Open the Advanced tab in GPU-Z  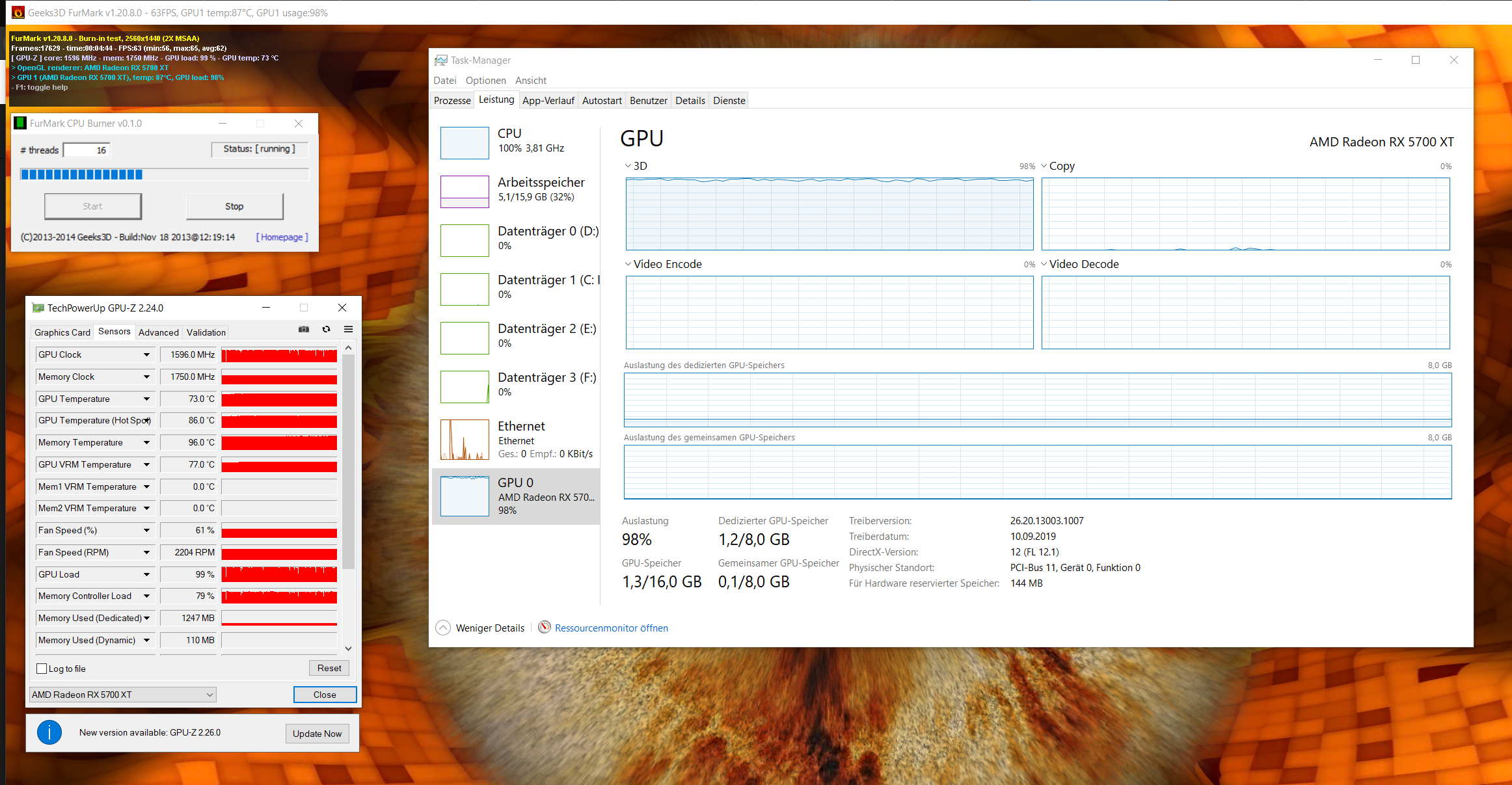158,332
